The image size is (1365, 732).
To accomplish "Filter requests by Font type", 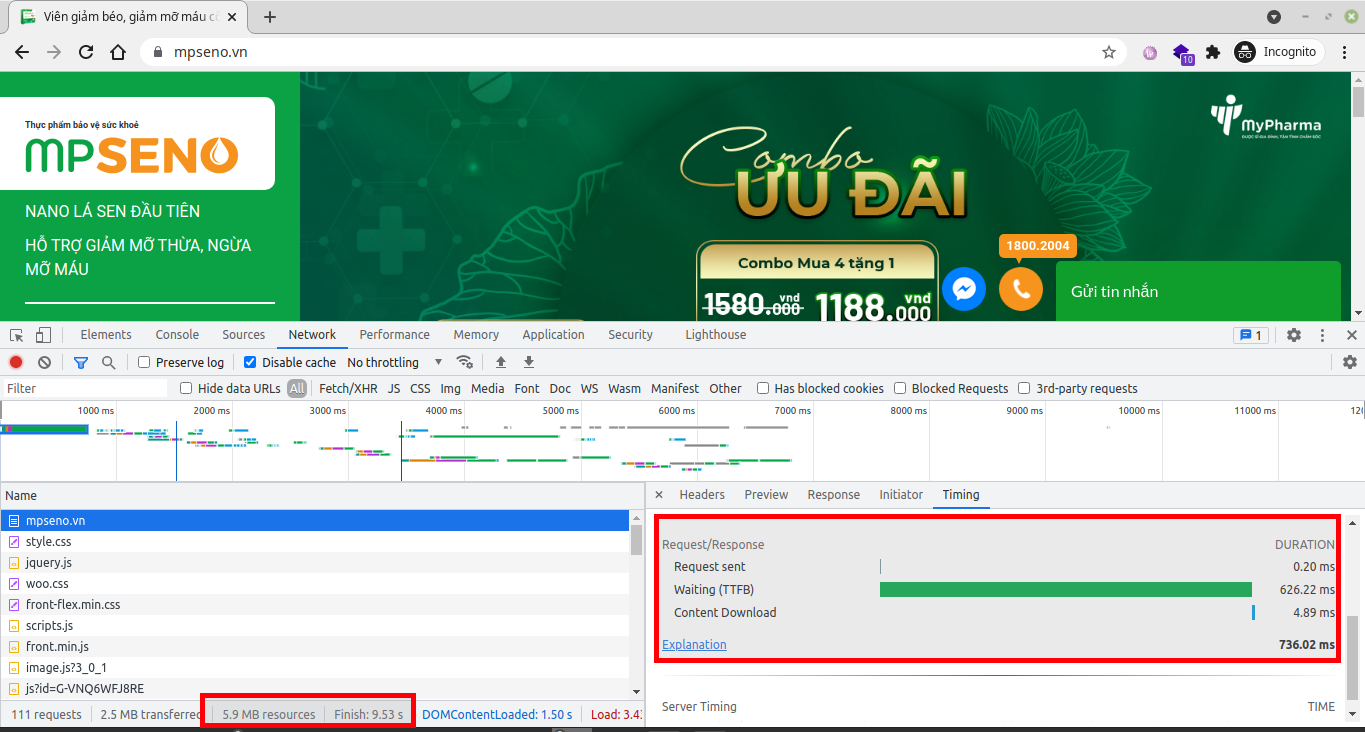I will tap(527, 388).
